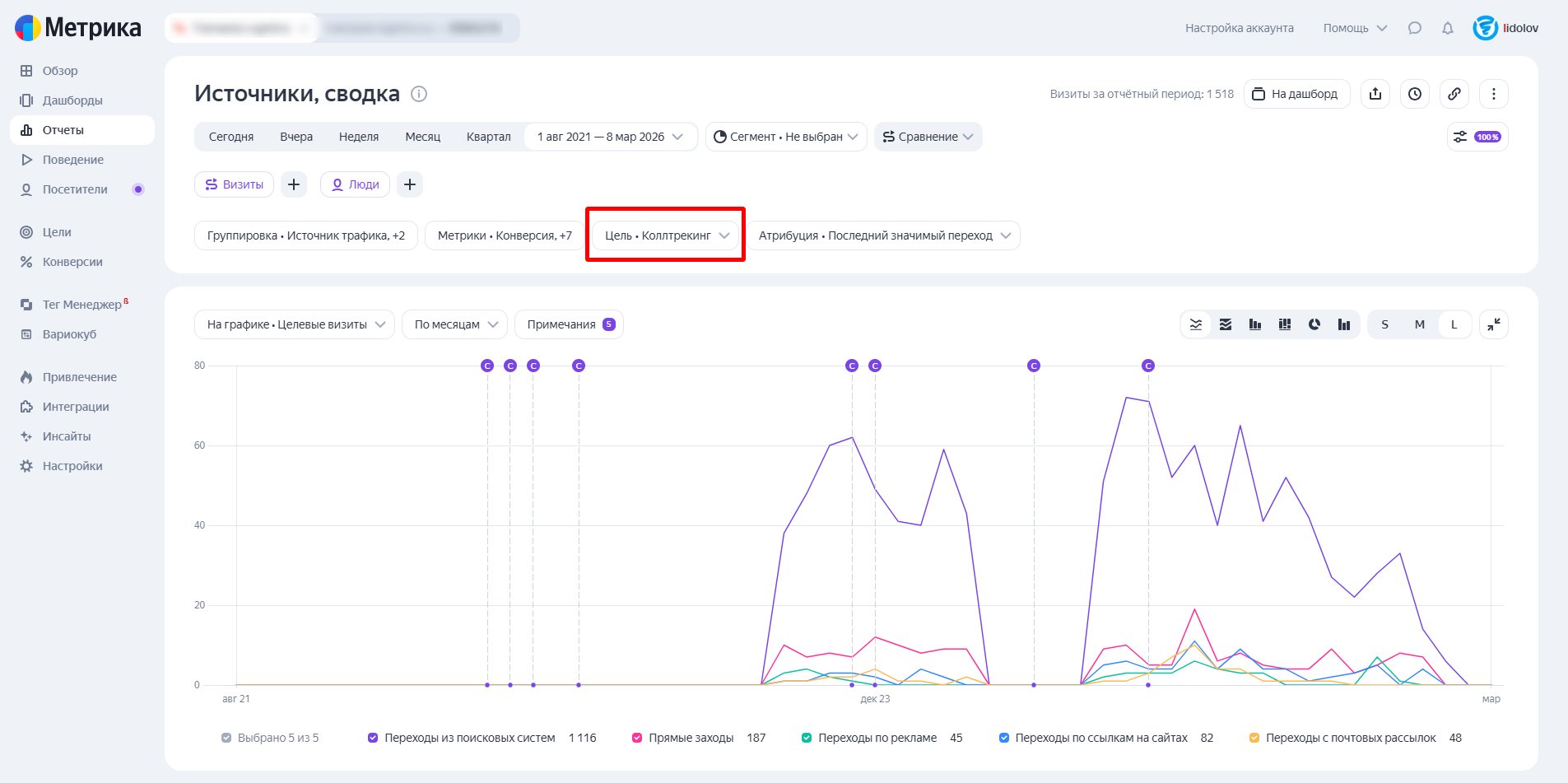Open the clock history icon
The height and width of the screenshot is (783, 1568).
[1415, 94]
